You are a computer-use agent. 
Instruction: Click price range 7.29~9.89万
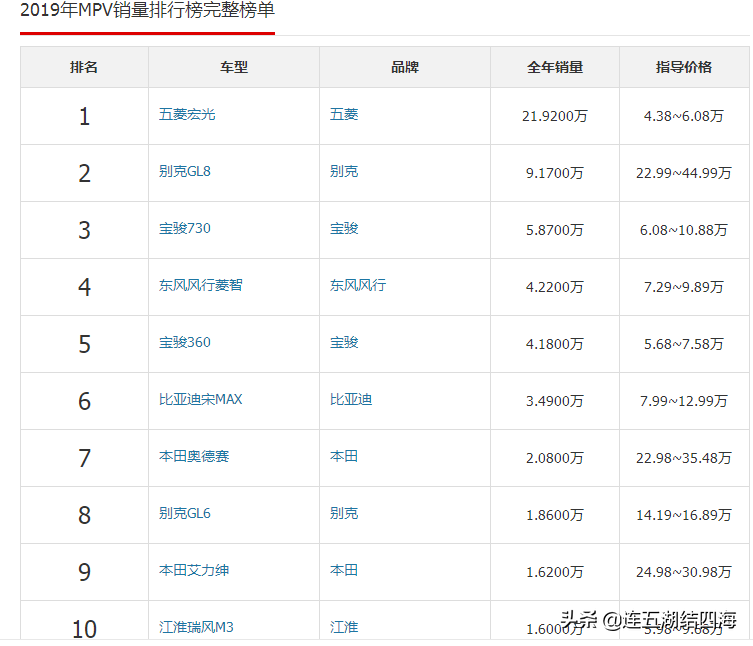684,287
